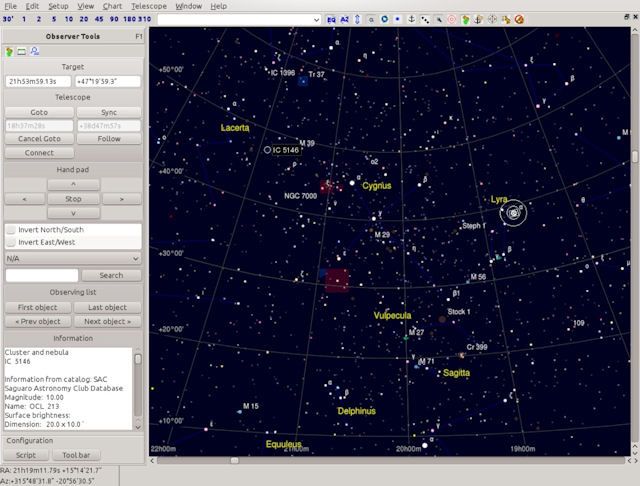Click the Prev object button
The image size is (640, 486).
pos(38,322)
